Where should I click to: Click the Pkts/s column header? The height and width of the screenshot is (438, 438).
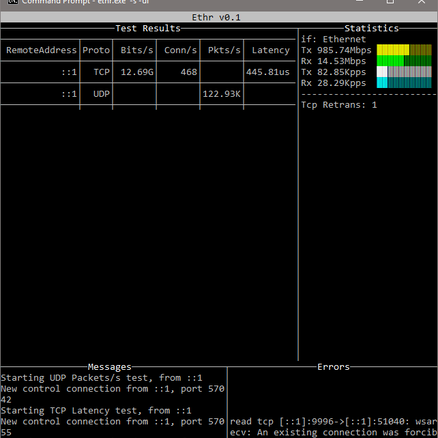coord(224,50)
